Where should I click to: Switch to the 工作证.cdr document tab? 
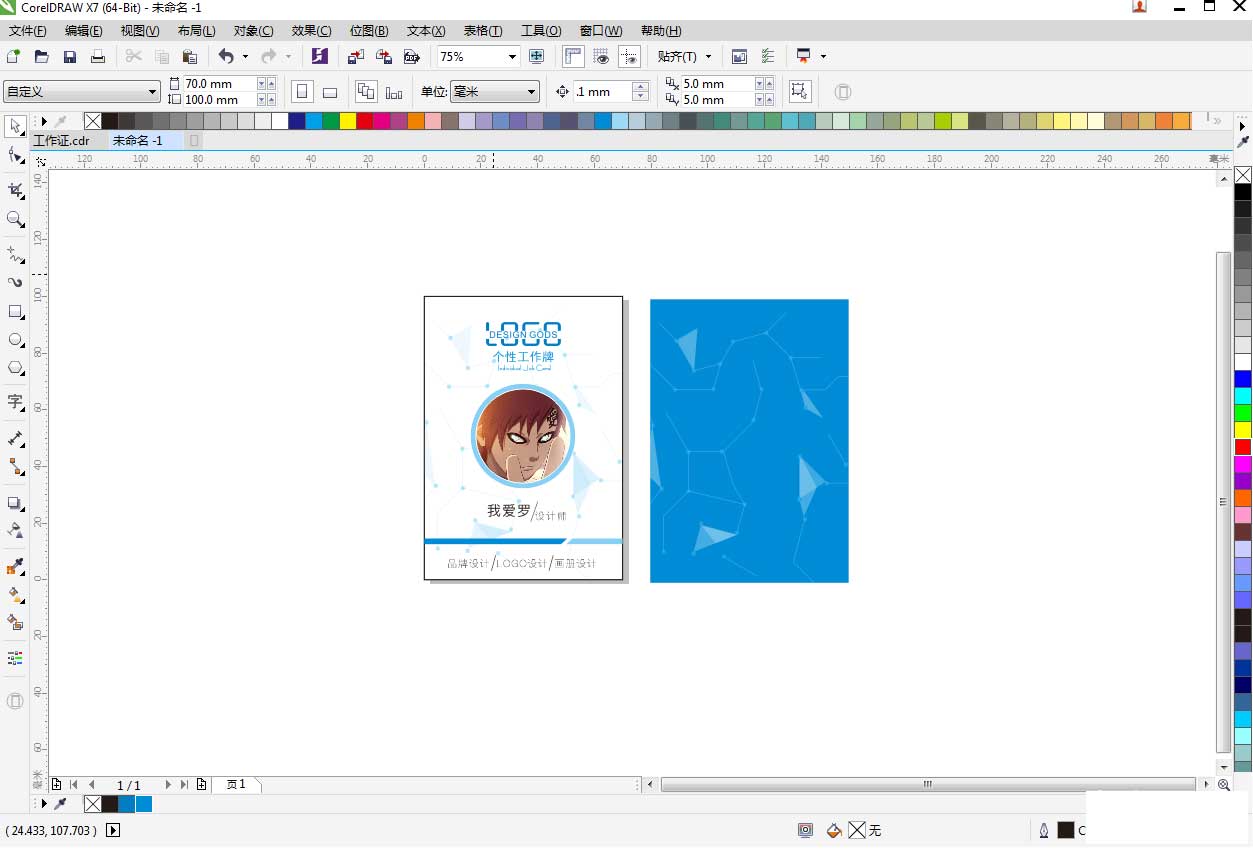[61, 141]
